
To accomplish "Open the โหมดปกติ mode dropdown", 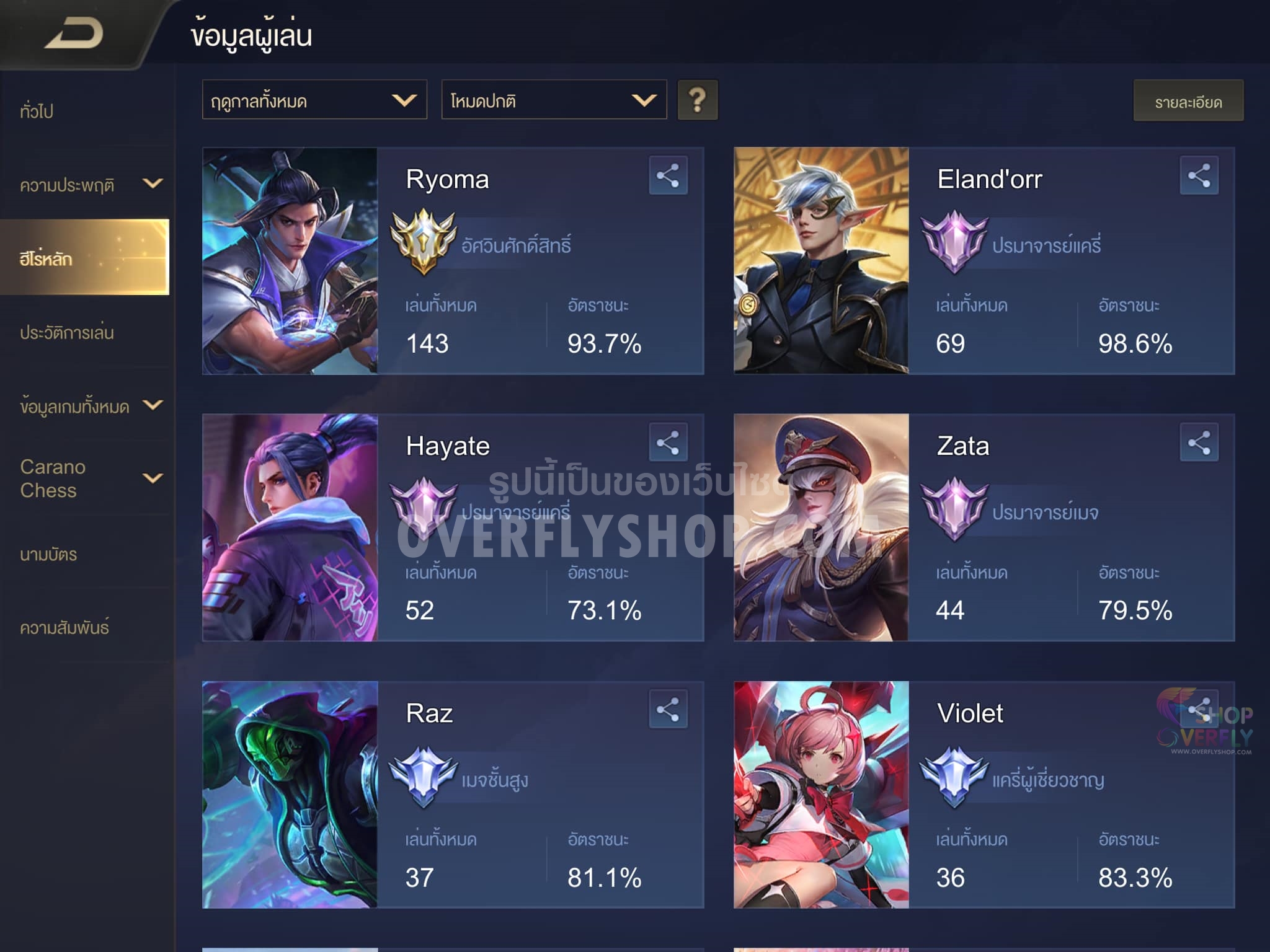I will [x=554, y=99].
